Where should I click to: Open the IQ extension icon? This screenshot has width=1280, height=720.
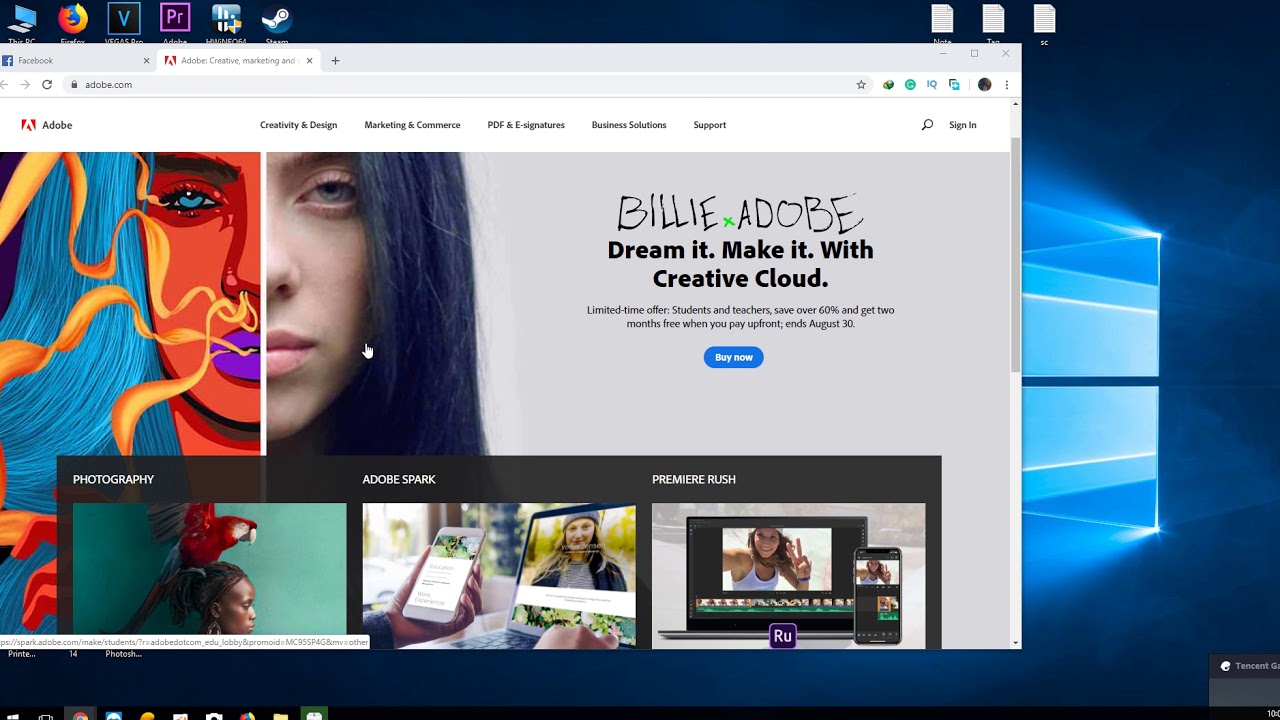point(932,85)
